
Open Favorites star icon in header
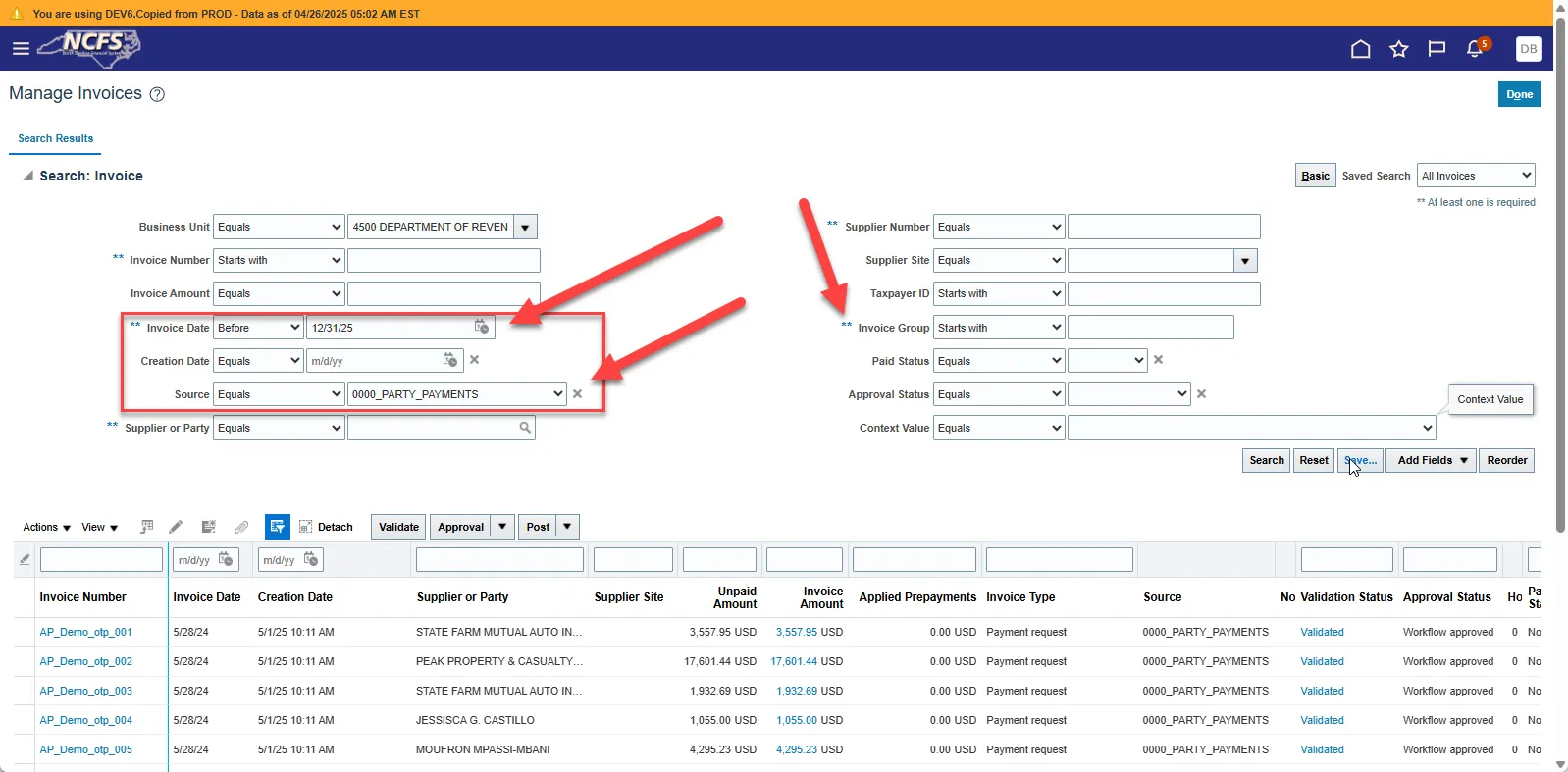1398,49
